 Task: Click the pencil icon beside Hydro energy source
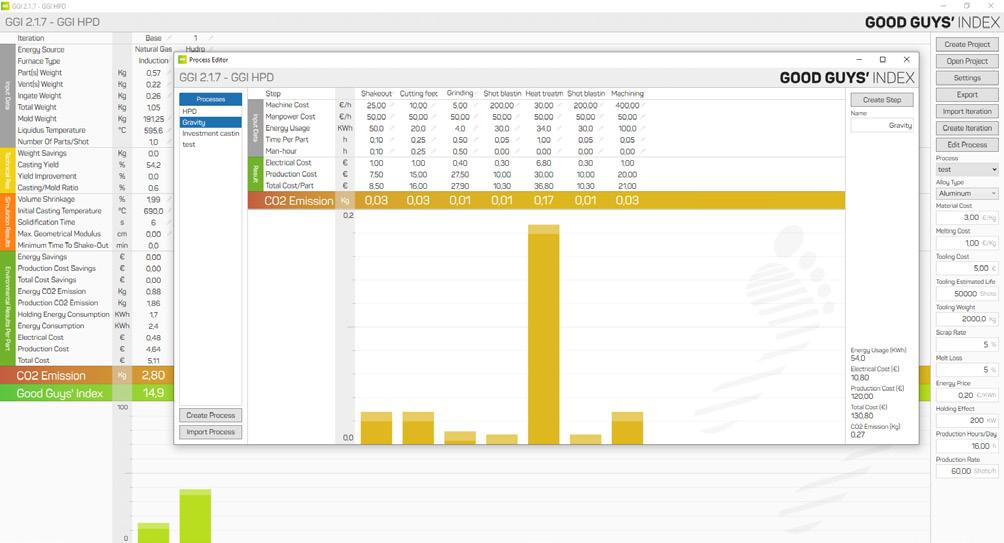pyautogui.click(x=210, y=49)
